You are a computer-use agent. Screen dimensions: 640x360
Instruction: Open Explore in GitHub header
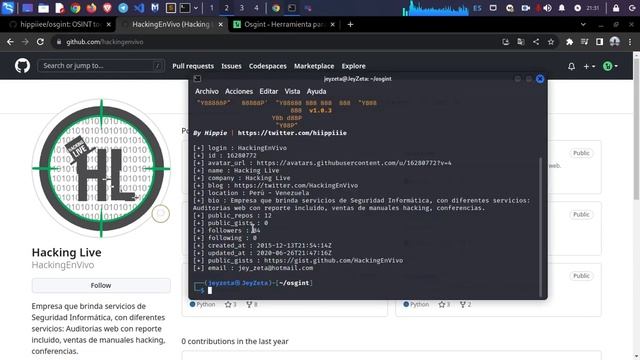[353, 66]
